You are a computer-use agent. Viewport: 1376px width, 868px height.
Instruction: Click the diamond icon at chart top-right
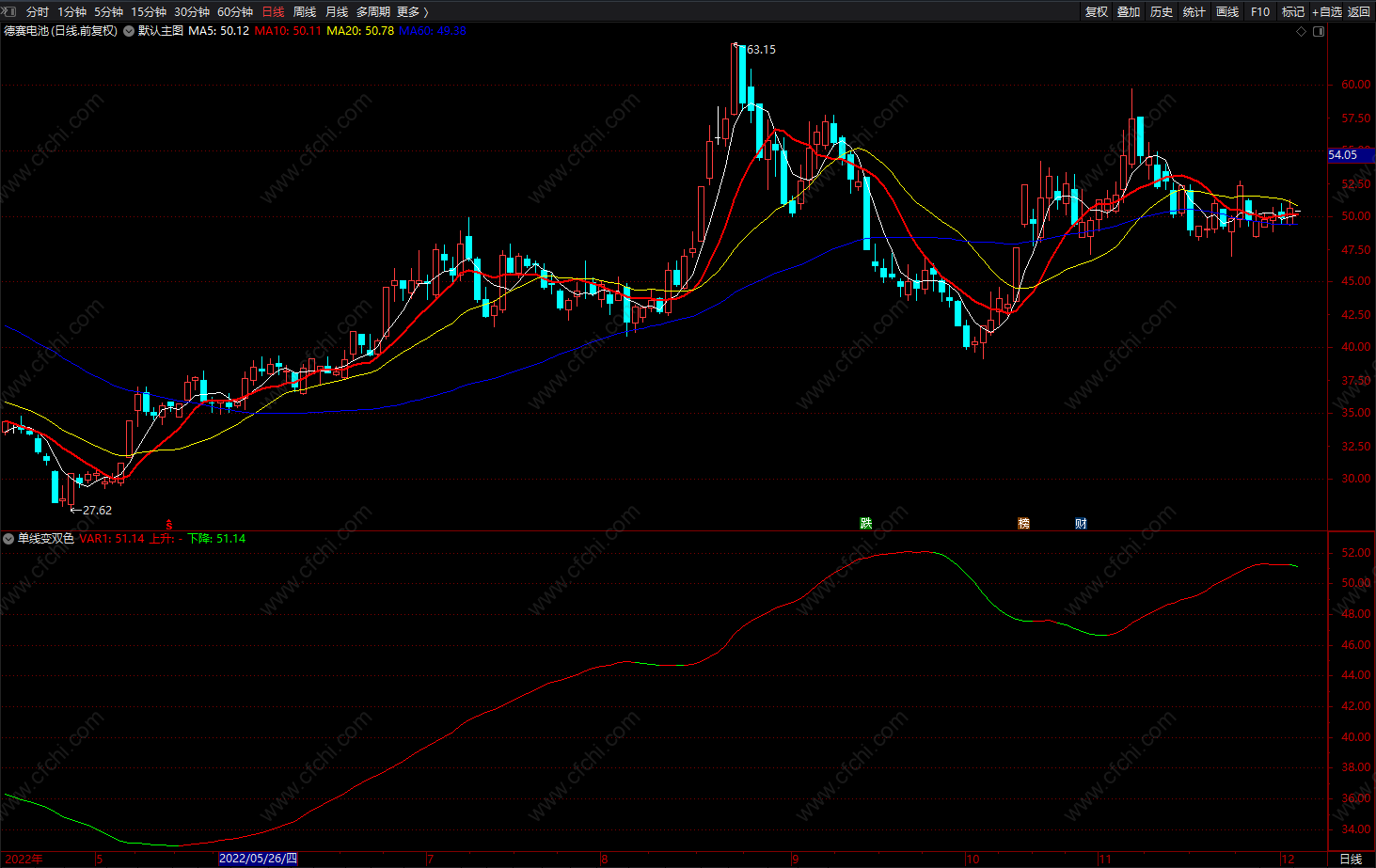(x=1302, y=31)
